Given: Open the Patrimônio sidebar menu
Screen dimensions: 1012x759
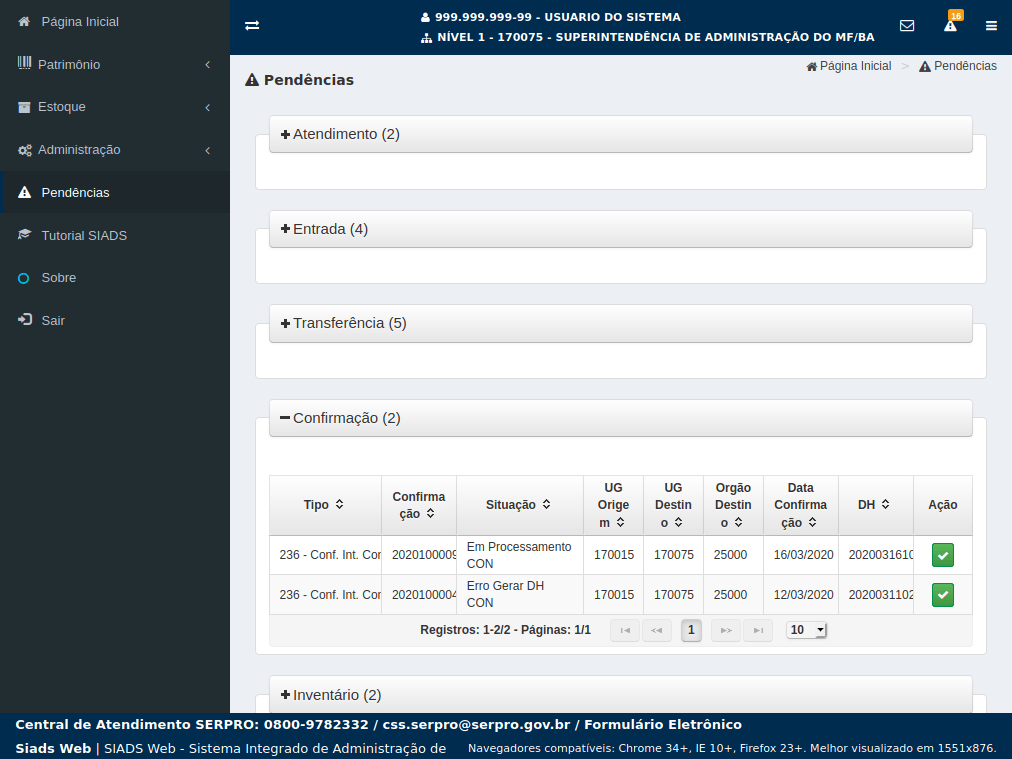Looking at the screenshot, I should pos(115,65).
